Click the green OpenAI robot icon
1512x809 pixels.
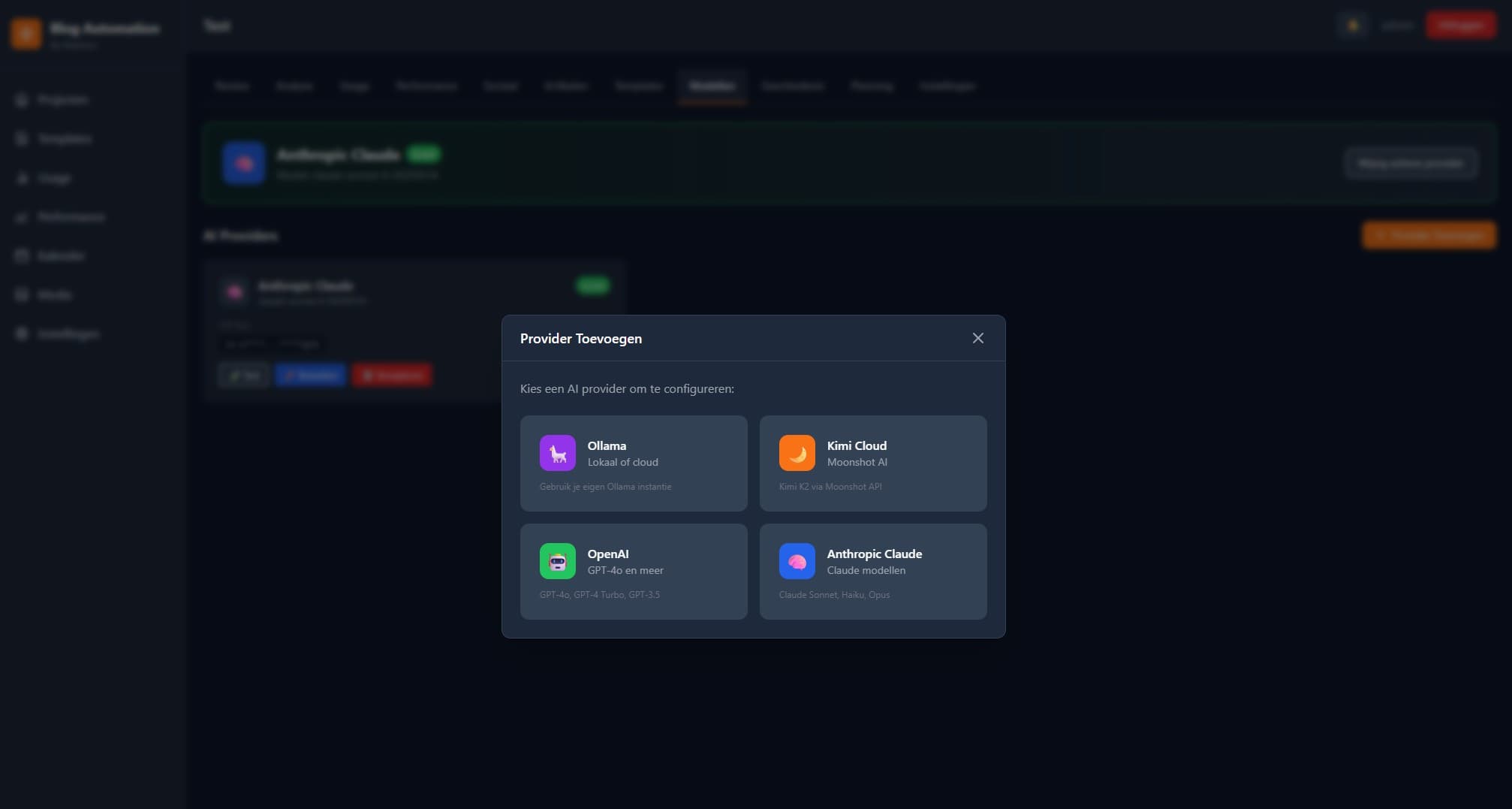(x=557, y=561)
